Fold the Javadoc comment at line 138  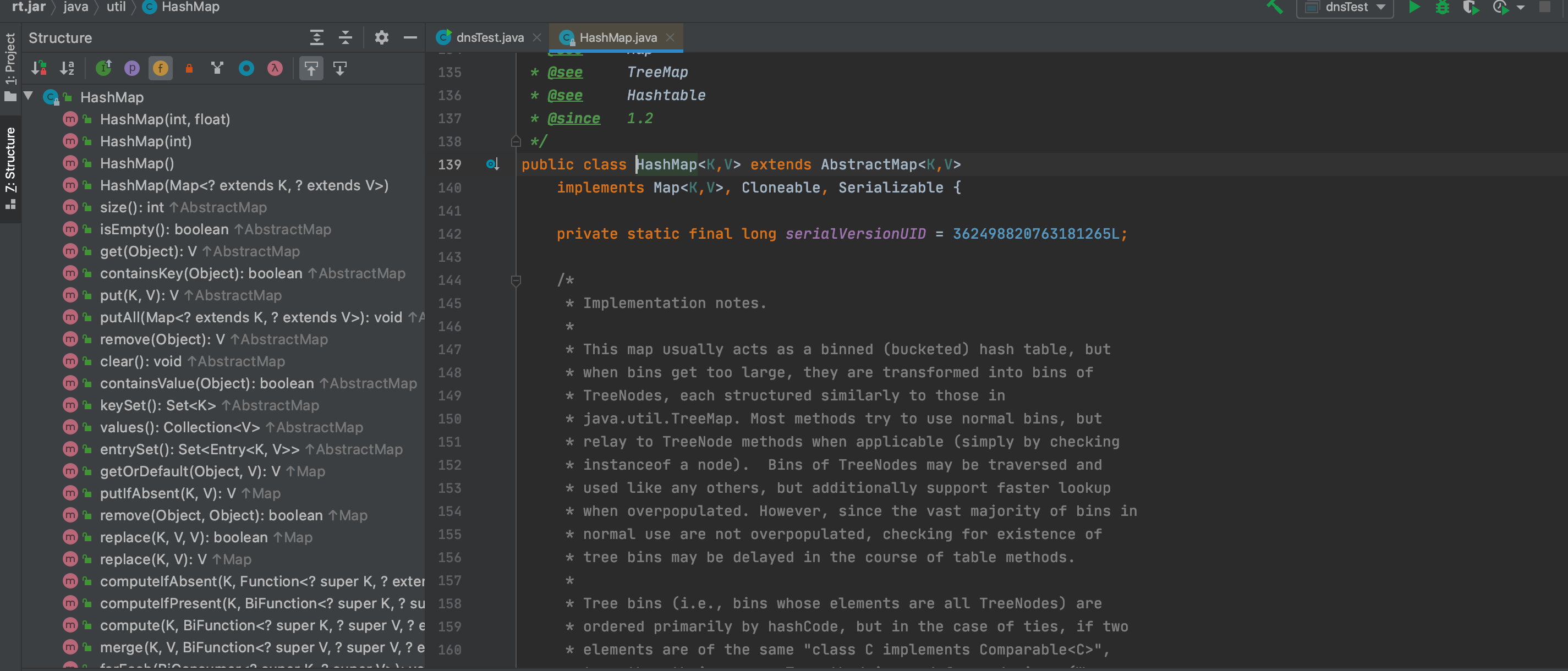click(x=516, y=142)
